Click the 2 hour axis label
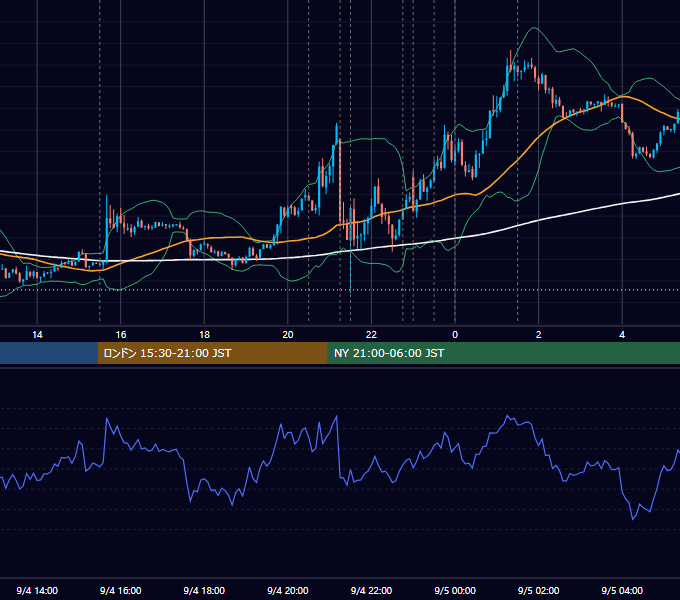The height and width of the screenshot is (600, 680). tap(539, 335)
